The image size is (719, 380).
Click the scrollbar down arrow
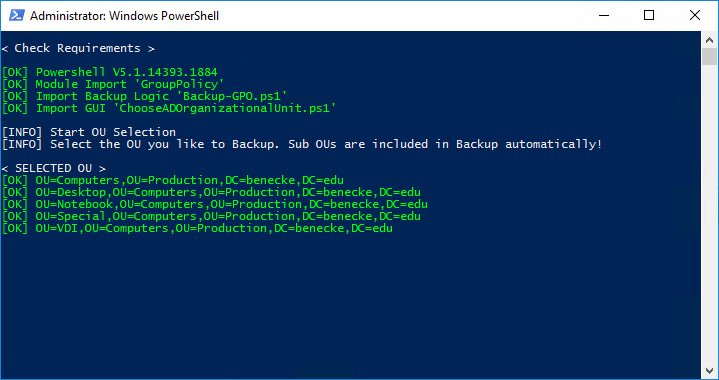tap(709, 369)
